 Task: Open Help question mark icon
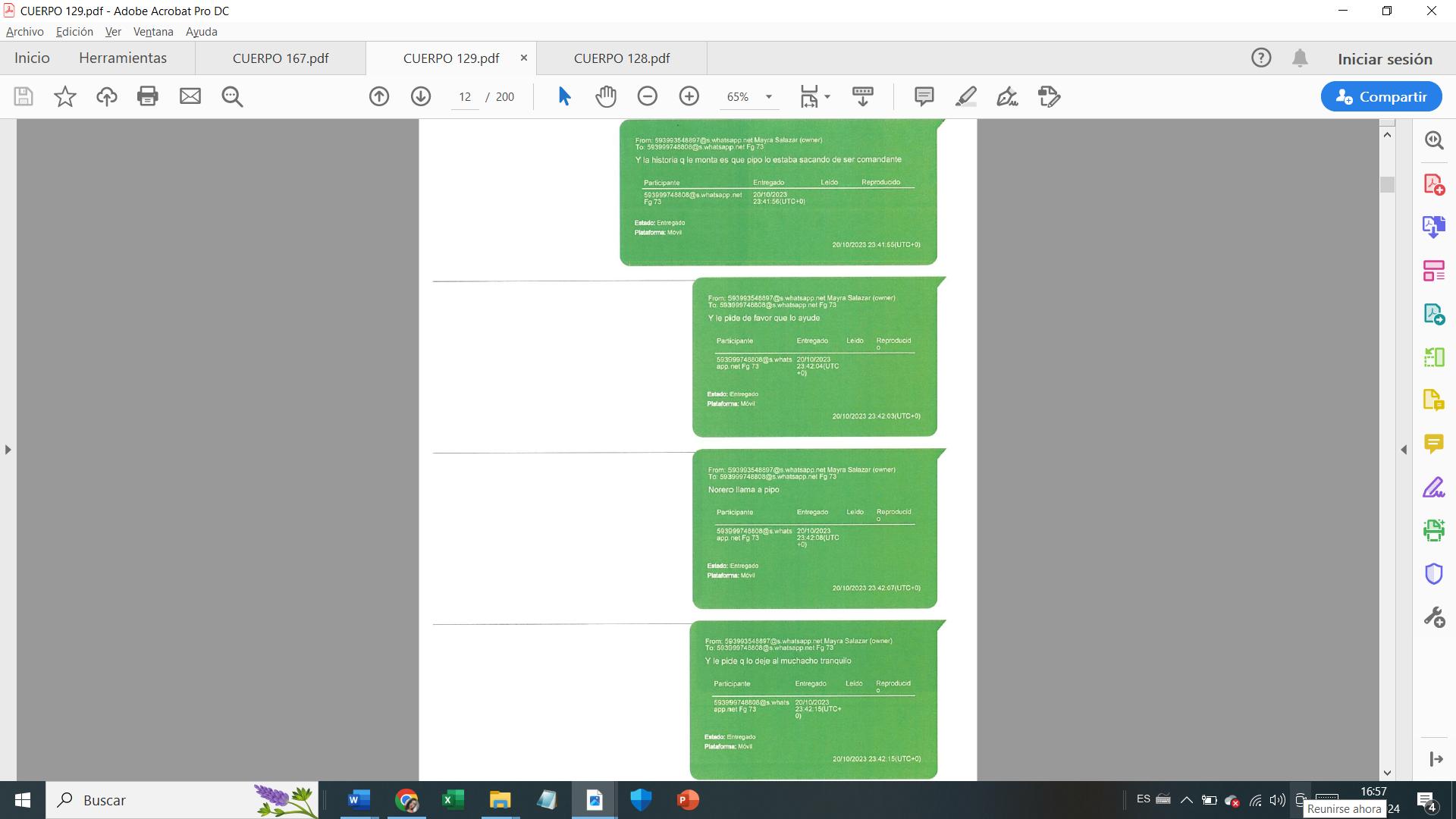[1261, 58]
